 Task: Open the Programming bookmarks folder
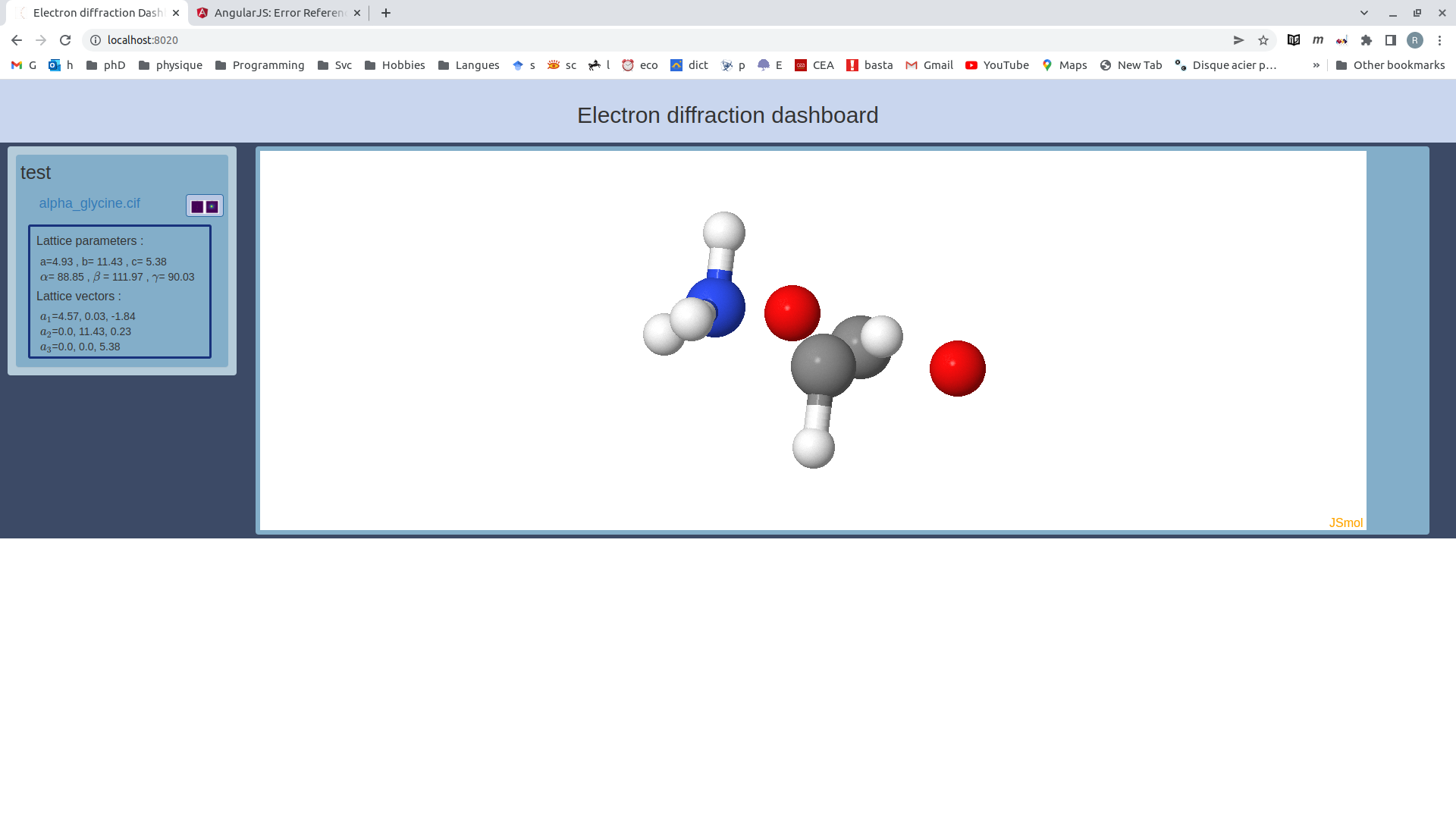259,65
